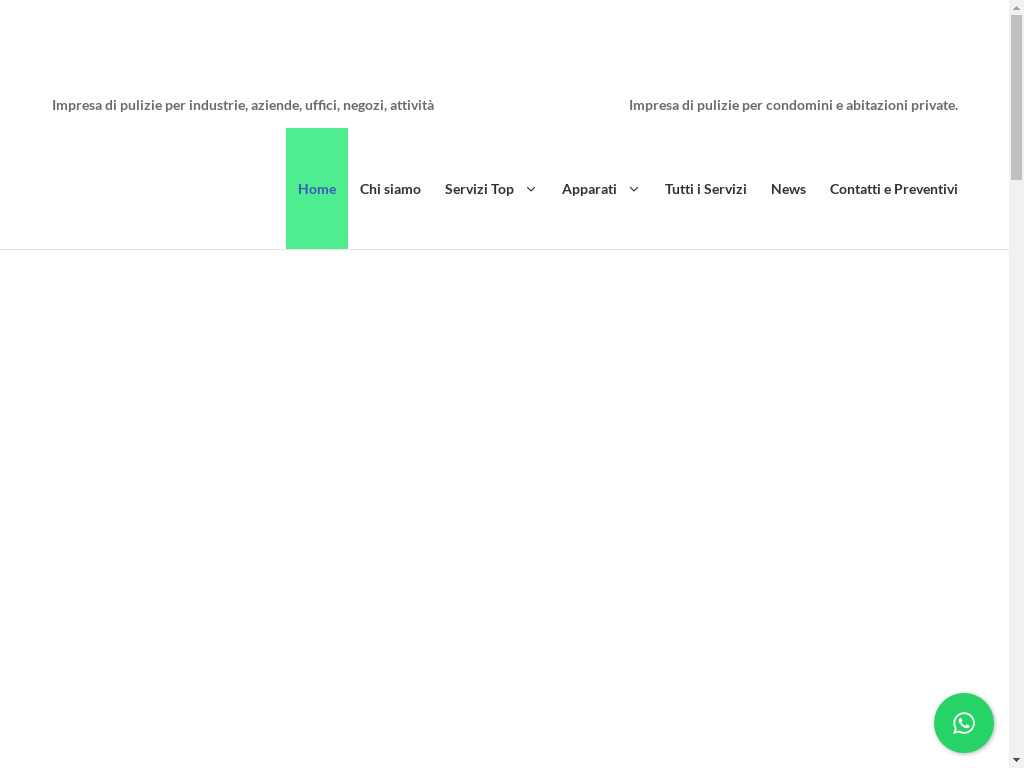Open Contatti e Preventivi page
This screenshot has width=1024, height=768.
pos(893,189)
